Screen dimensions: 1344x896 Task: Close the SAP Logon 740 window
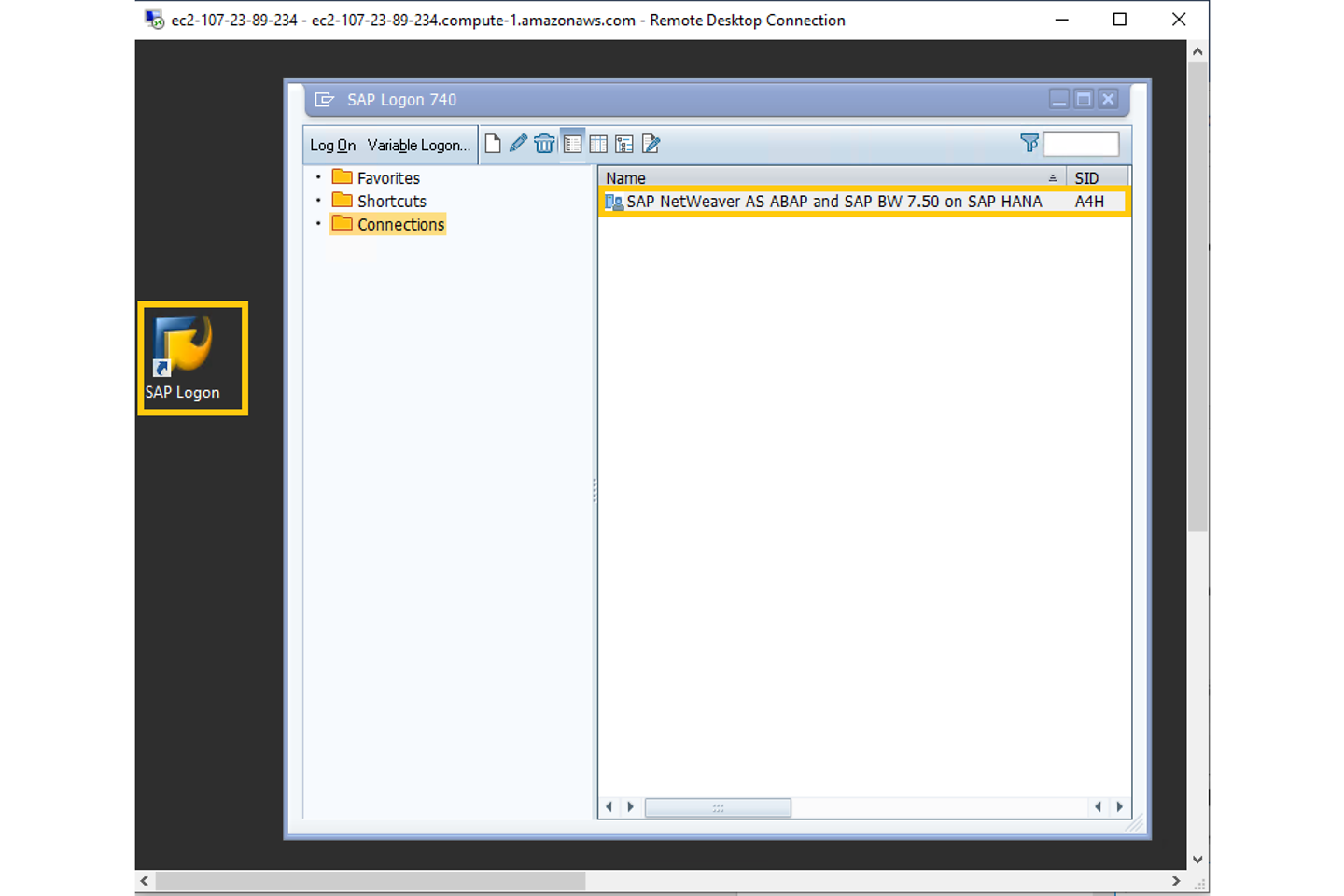pos(1108,99)
